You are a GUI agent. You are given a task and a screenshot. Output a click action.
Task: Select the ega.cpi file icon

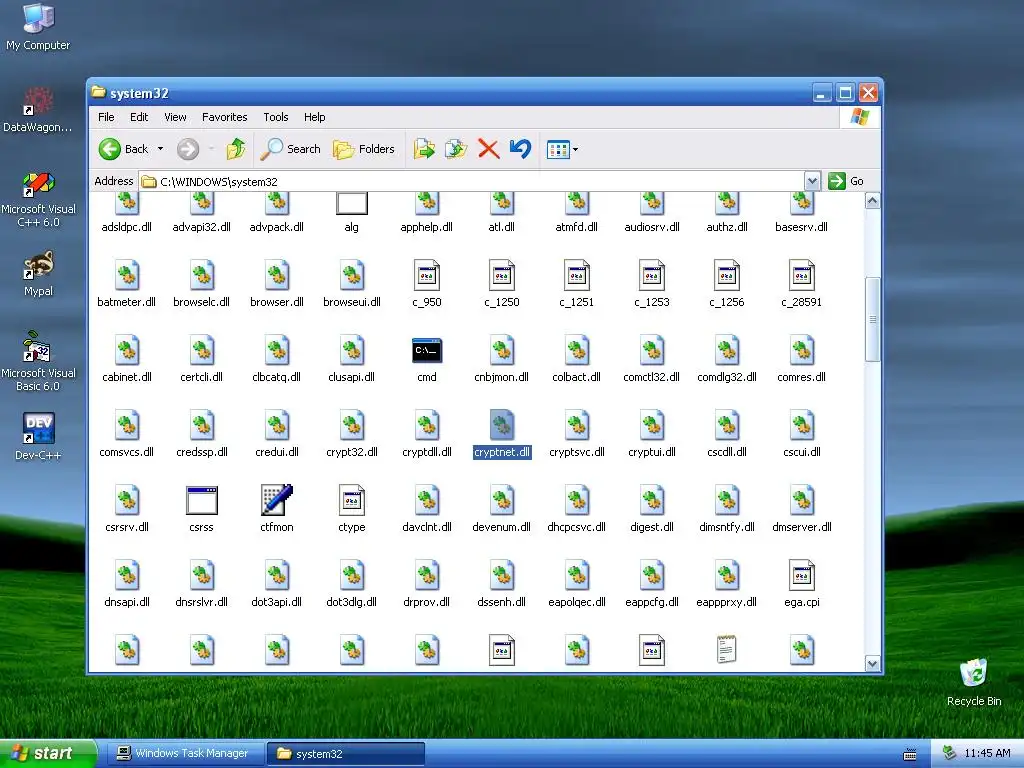pyautogui.click(x=801, y=575)
